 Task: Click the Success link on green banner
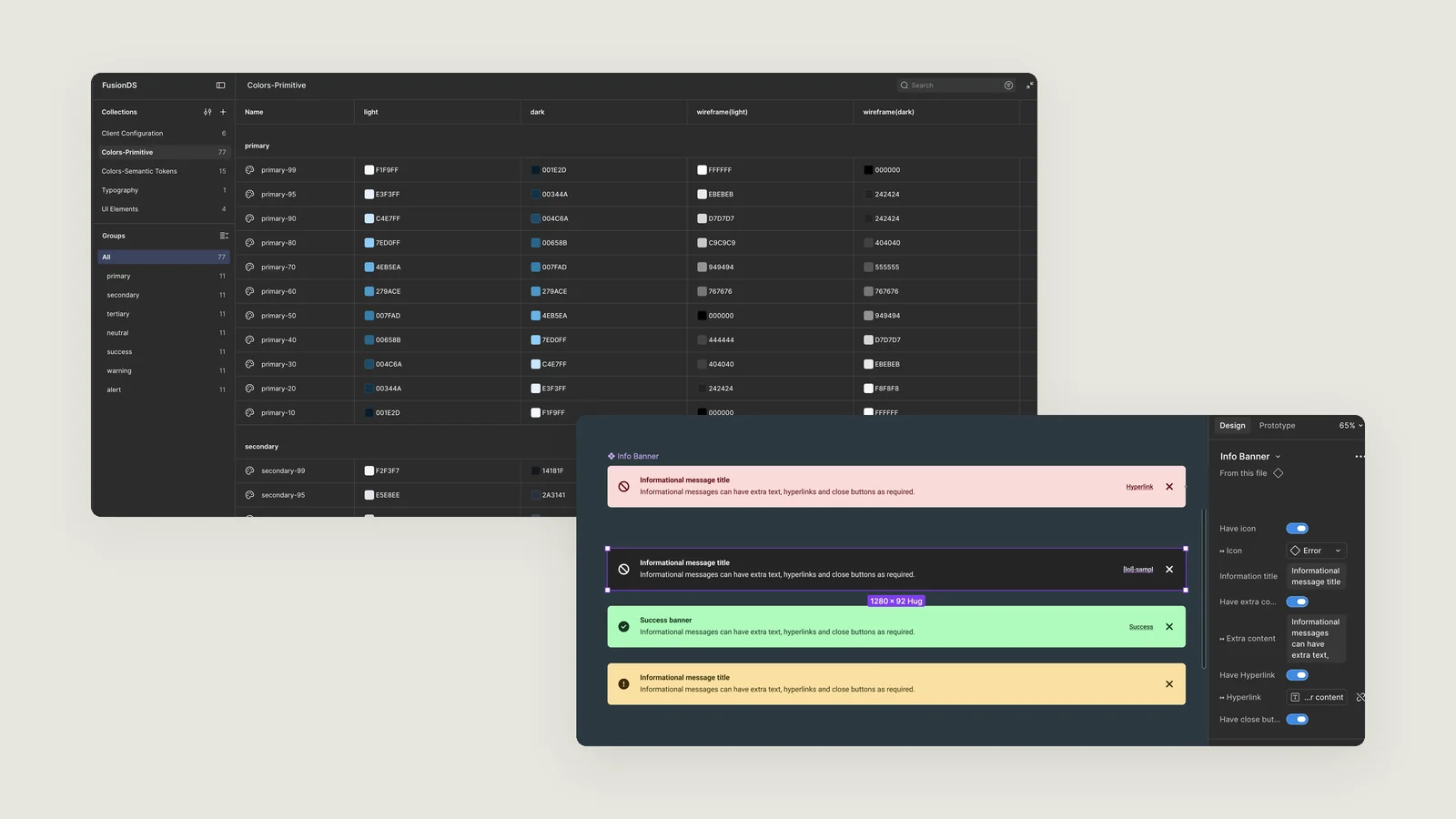click(x=1141, y=627)
